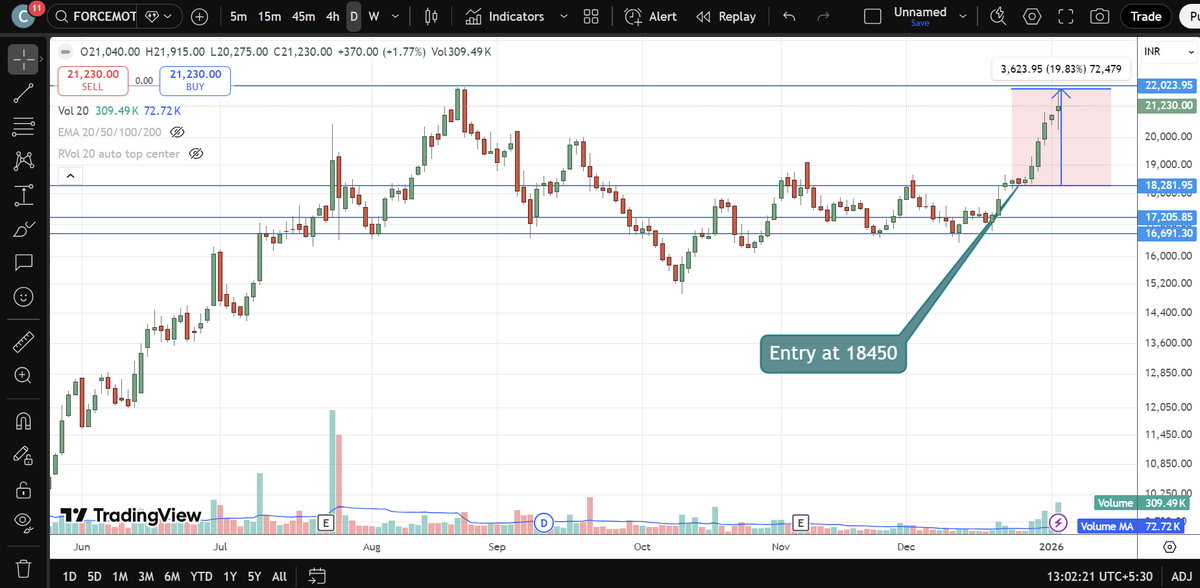The width and height of the screenshot is (1200, 588).
Task: Click the red SELL 21,230.00 button
Action: click(93, 81)
